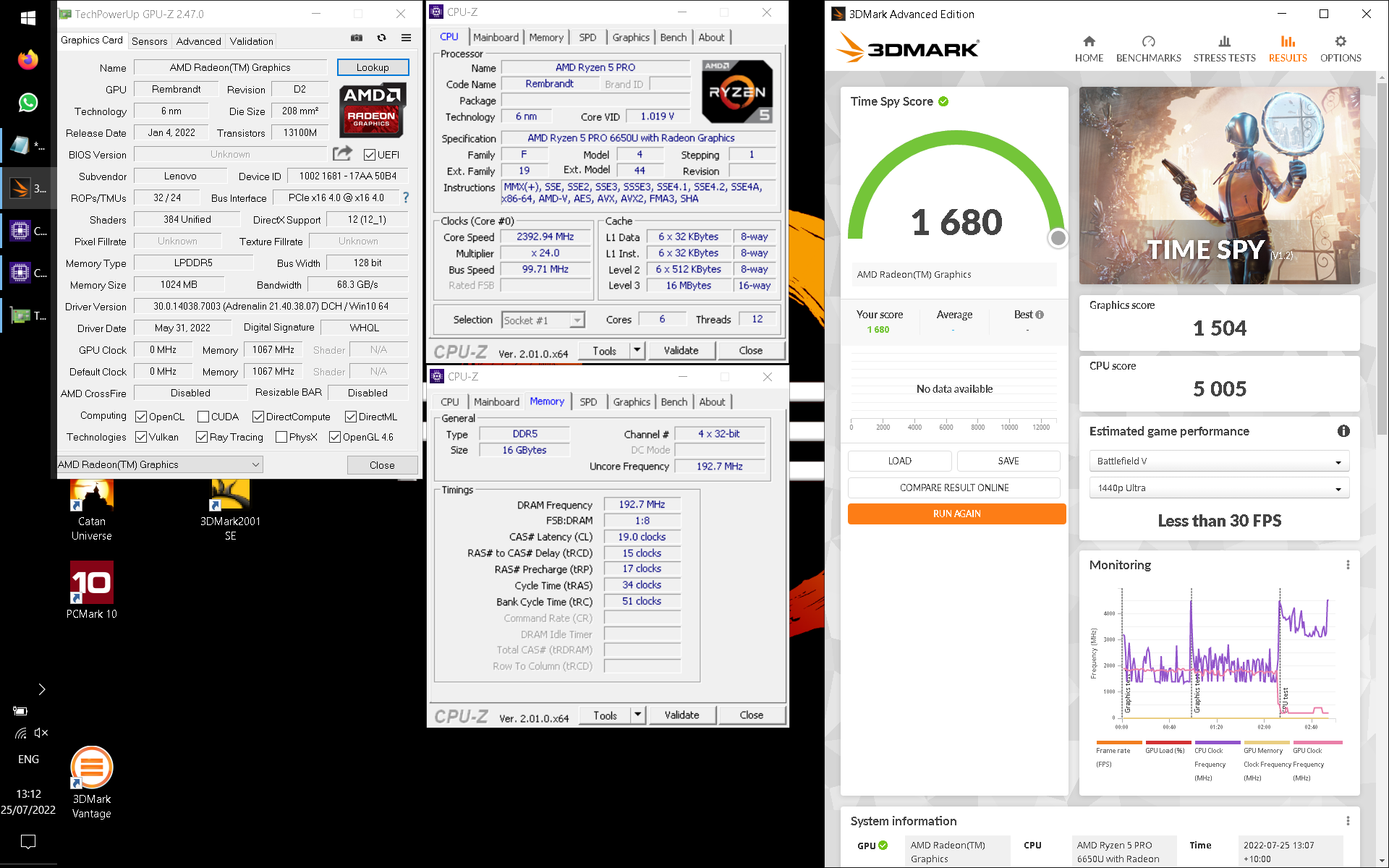Click the Windows Start button
The width and height of the screenshot is (1389, 868).
pos(28,18)
